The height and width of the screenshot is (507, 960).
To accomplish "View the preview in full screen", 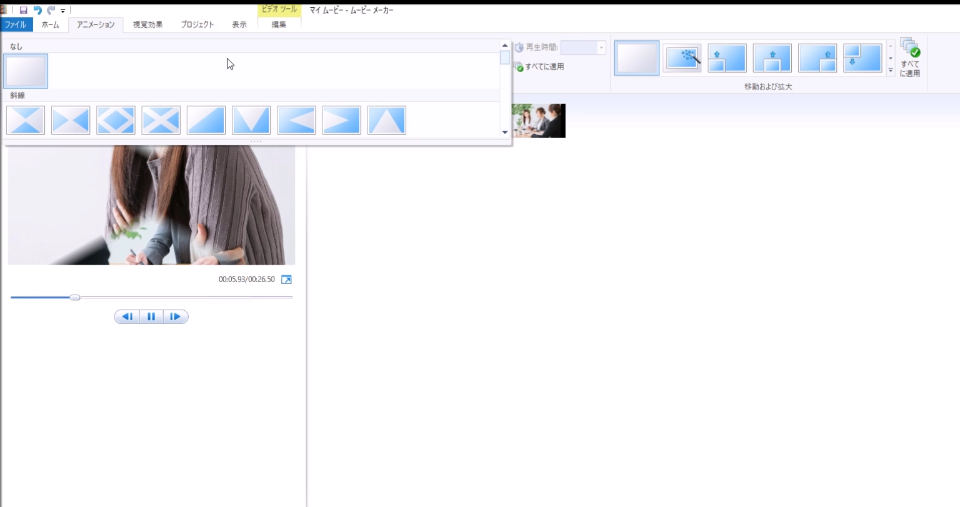I will (286, 279).
